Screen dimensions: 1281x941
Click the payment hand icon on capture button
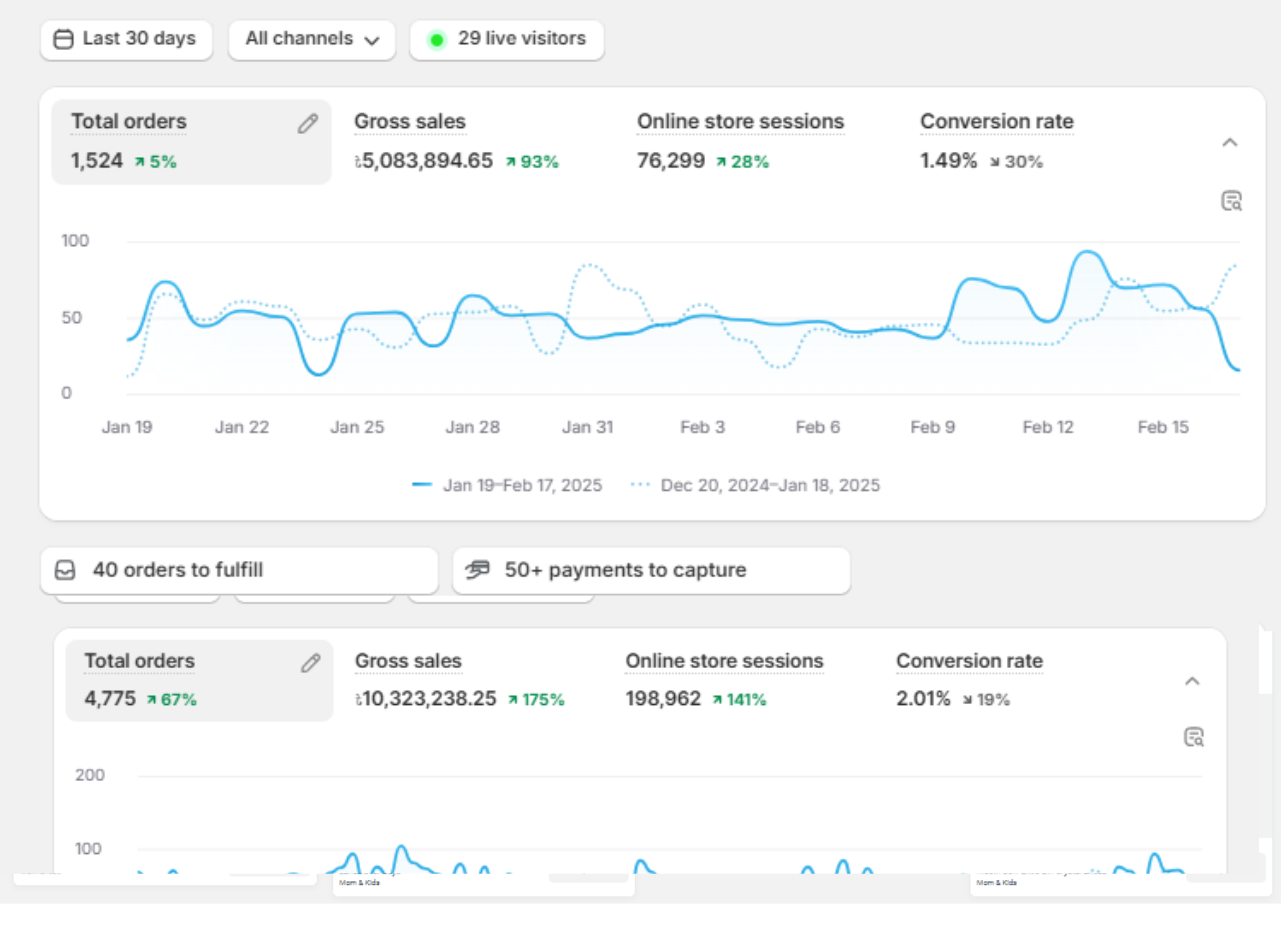(478, 570)
